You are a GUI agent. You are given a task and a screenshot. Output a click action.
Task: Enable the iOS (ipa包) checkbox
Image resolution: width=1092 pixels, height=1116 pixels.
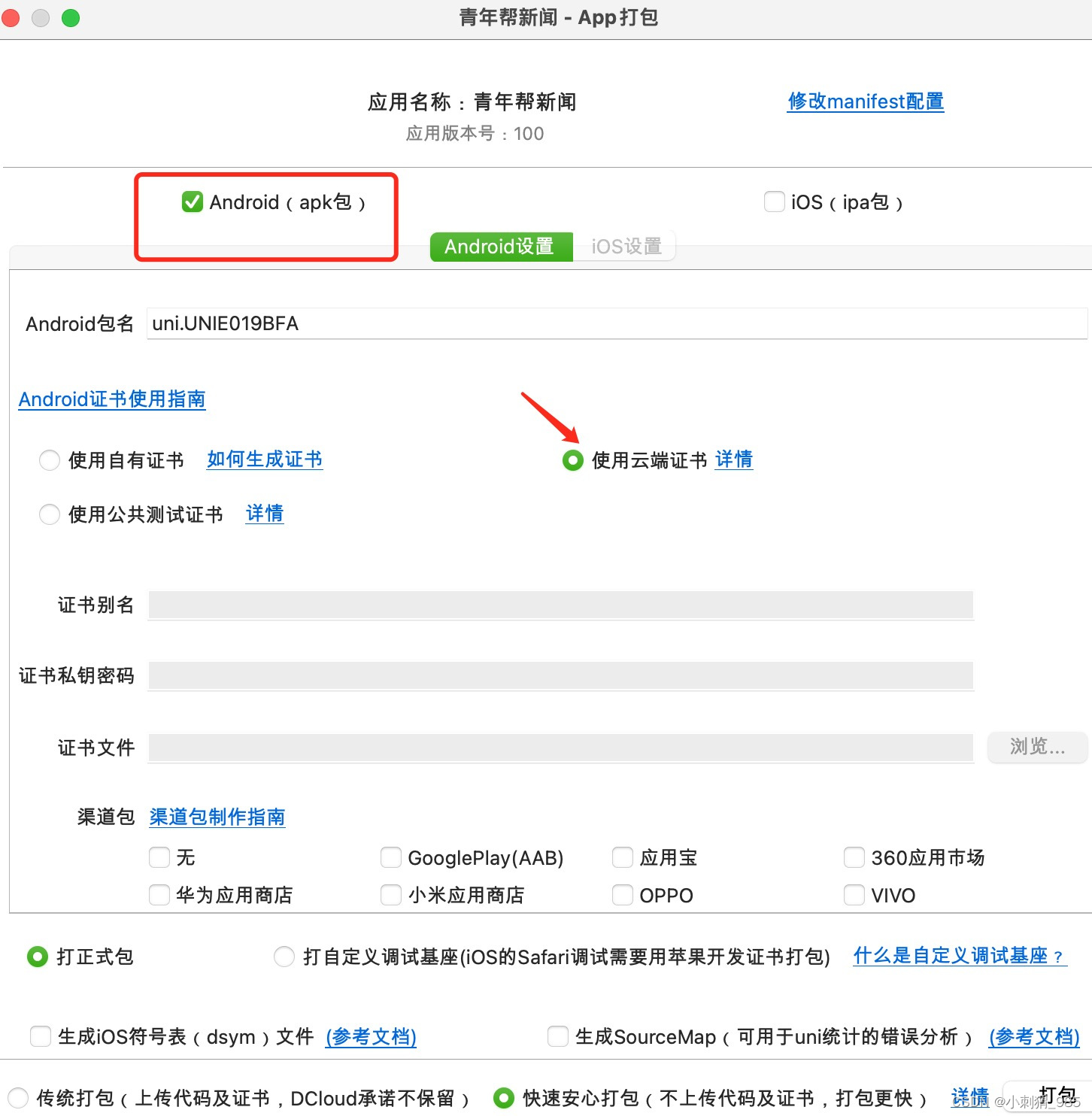tap(774, 202)
